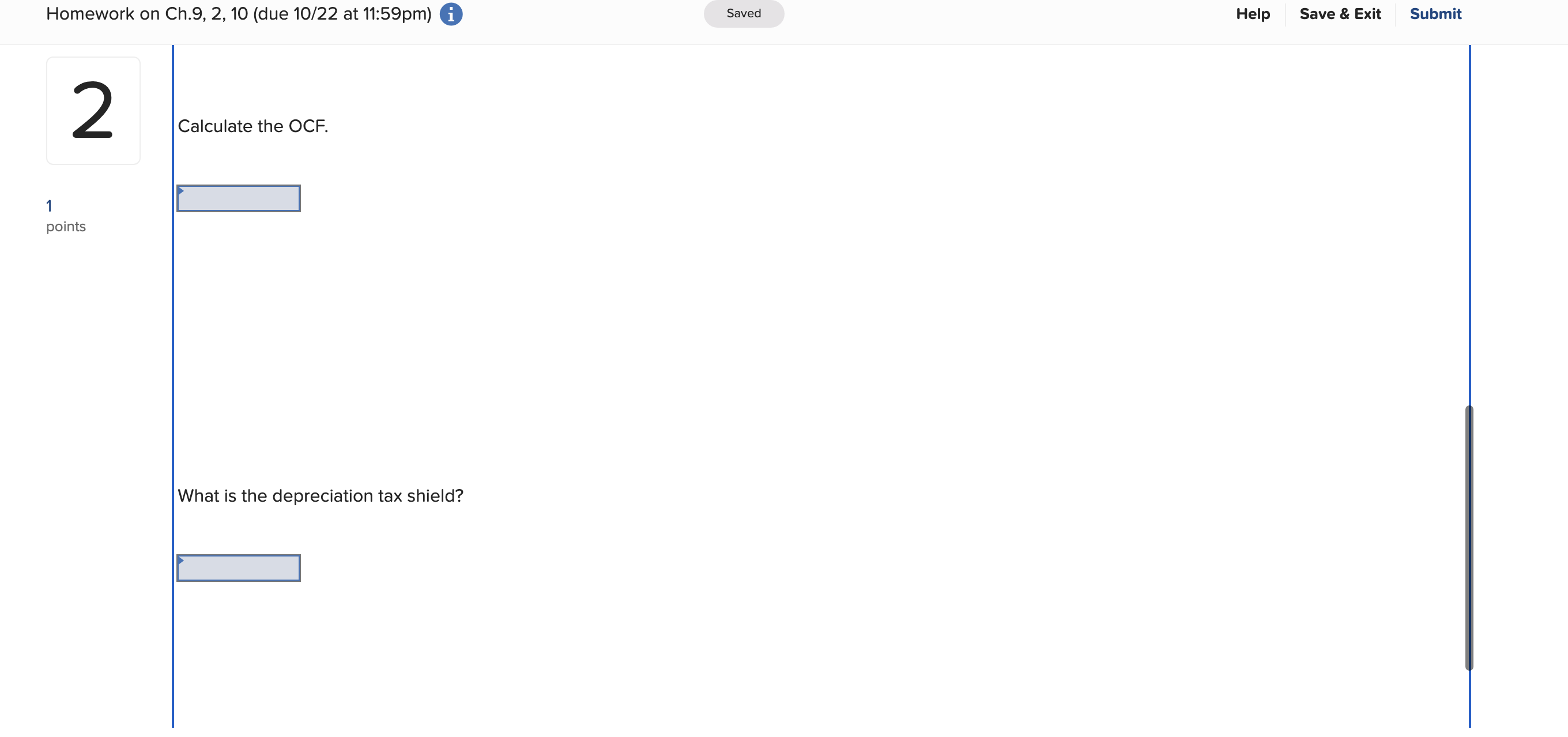Select the Saved pill at the top center
Screen dimensions: 1568x737
(743, 13)
